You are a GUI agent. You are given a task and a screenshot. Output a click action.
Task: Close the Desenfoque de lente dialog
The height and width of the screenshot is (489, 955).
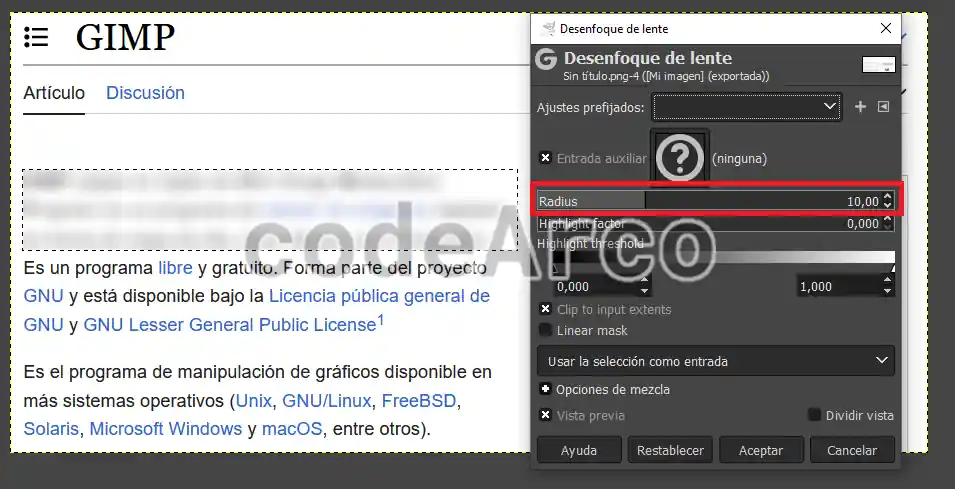pyautogui.click(x=886, y=28)
